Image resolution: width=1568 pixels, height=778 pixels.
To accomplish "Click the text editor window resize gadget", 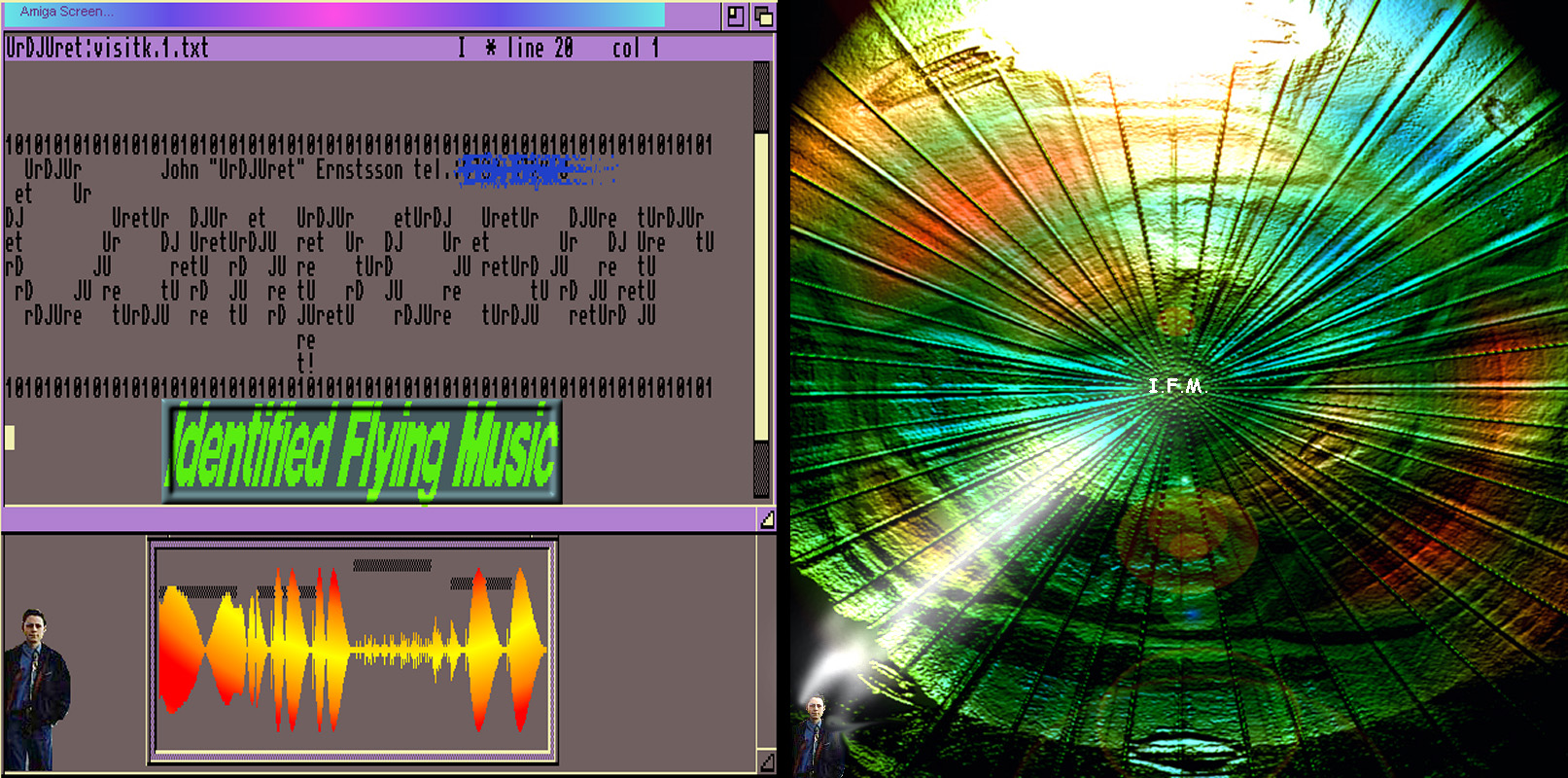I will click(767, 519).
